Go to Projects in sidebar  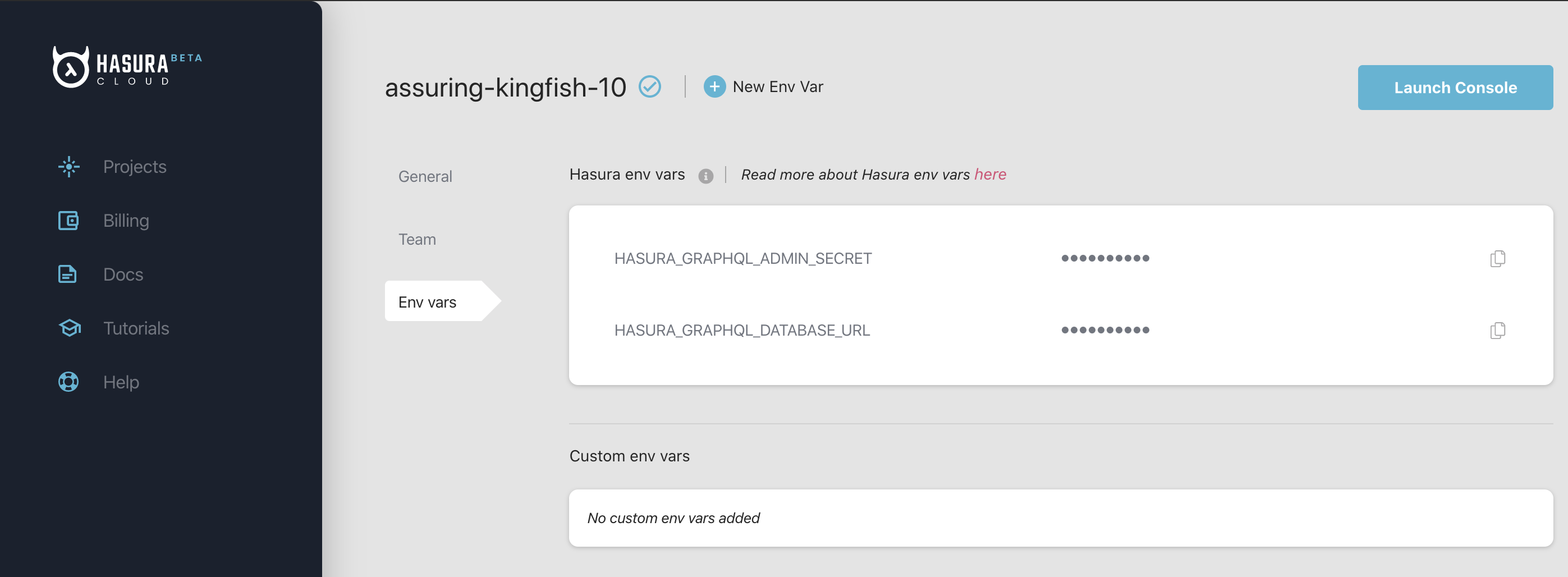pyautogui.click(x=135, y=167)
